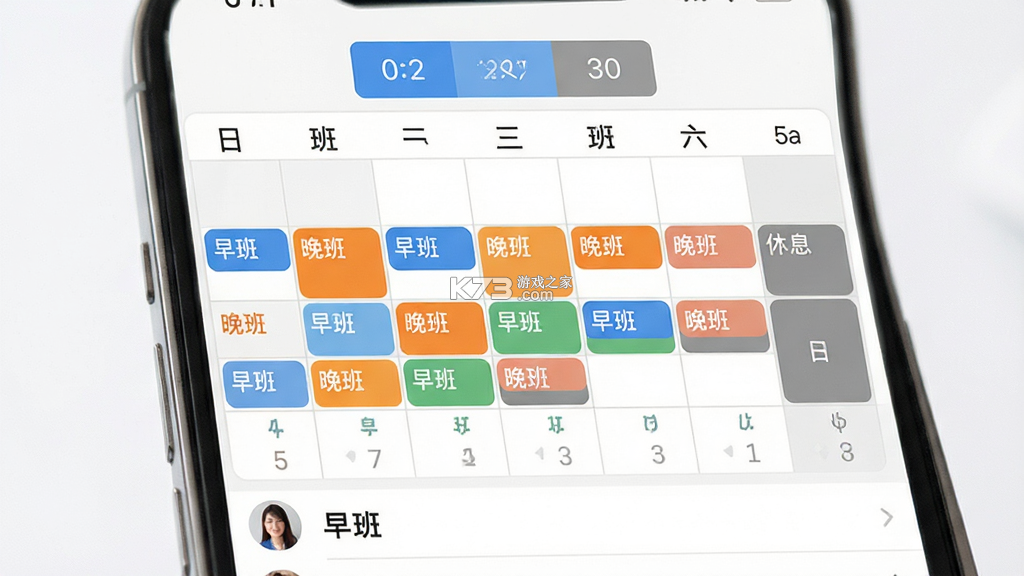1024x576 pixels.
Task: Open third-row salmon 晚班 block
Action: [543, 381]
